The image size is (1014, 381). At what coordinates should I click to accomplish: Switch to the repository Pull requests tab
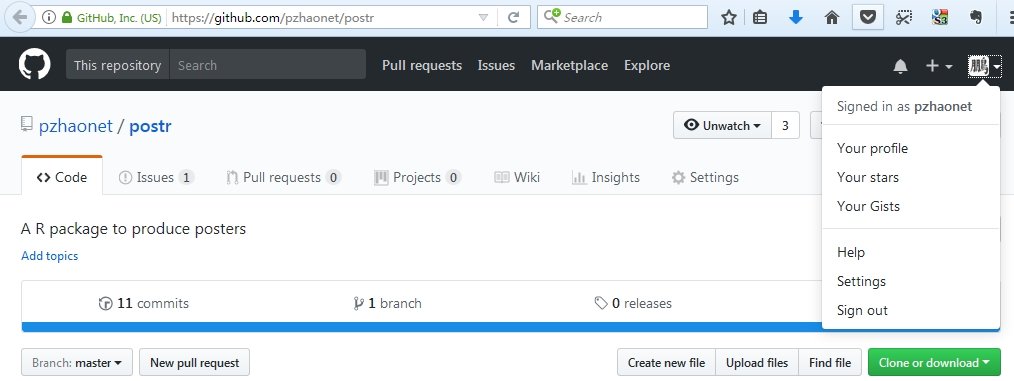click(284, 177)
